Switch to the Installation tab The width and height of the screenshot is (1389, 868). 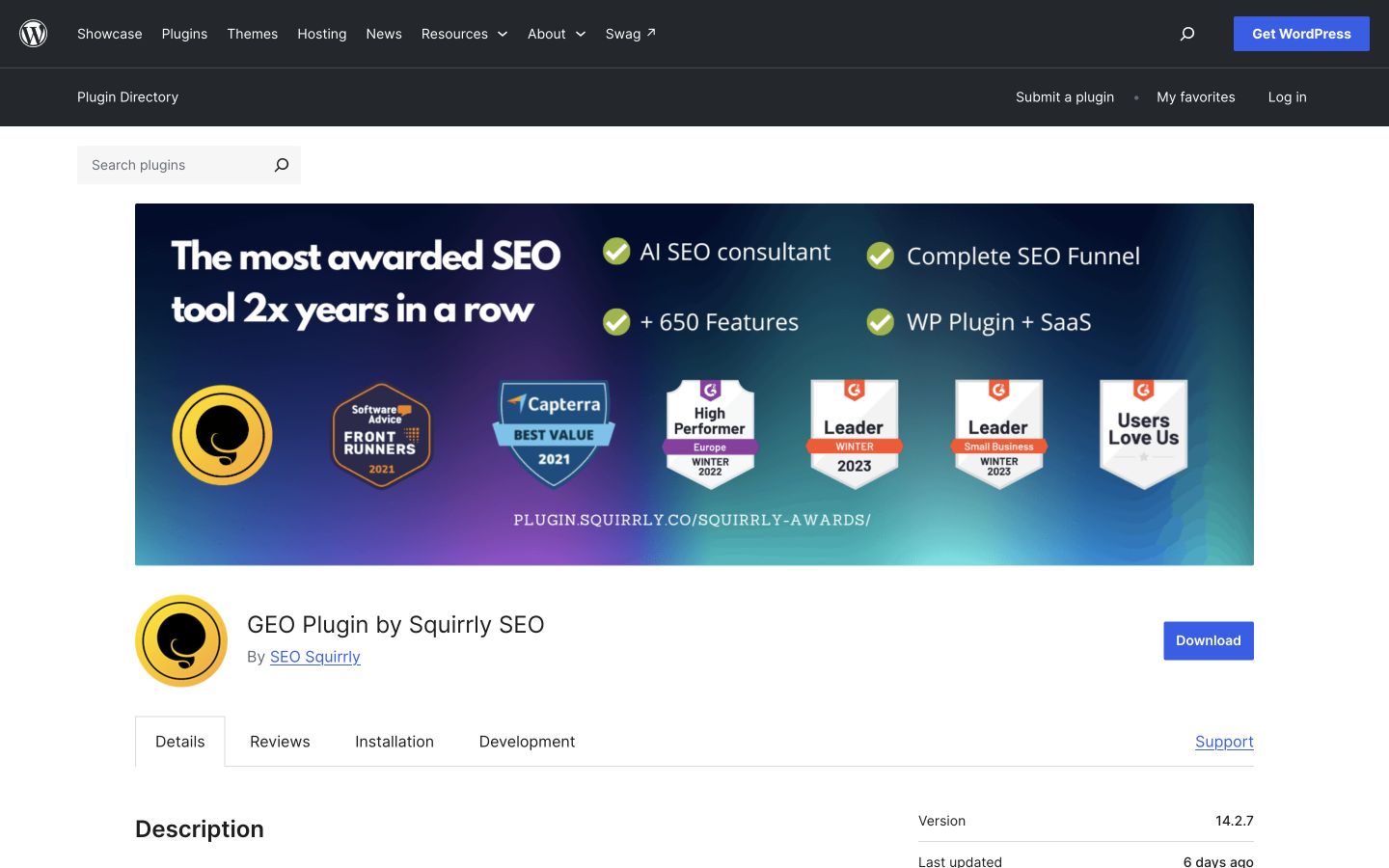pyautogui.click(x=395, y=742)
